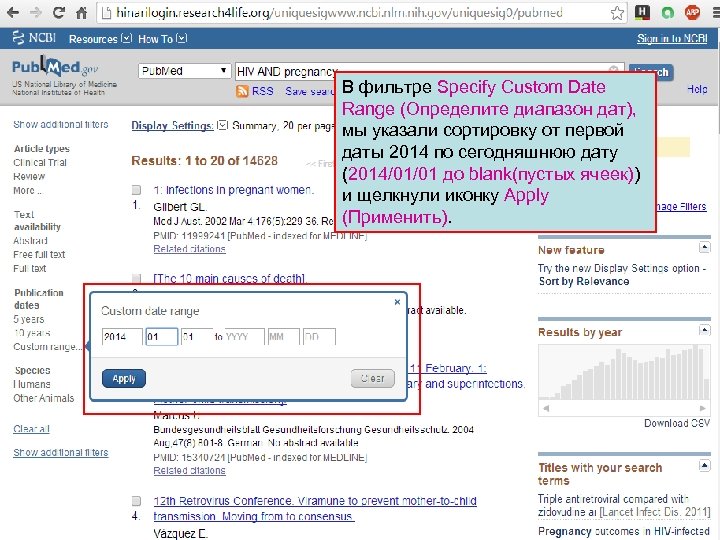Viewport: 720px width, 540px height.
Task: Click the browser back arrow
Action: (x=13, y=12)
